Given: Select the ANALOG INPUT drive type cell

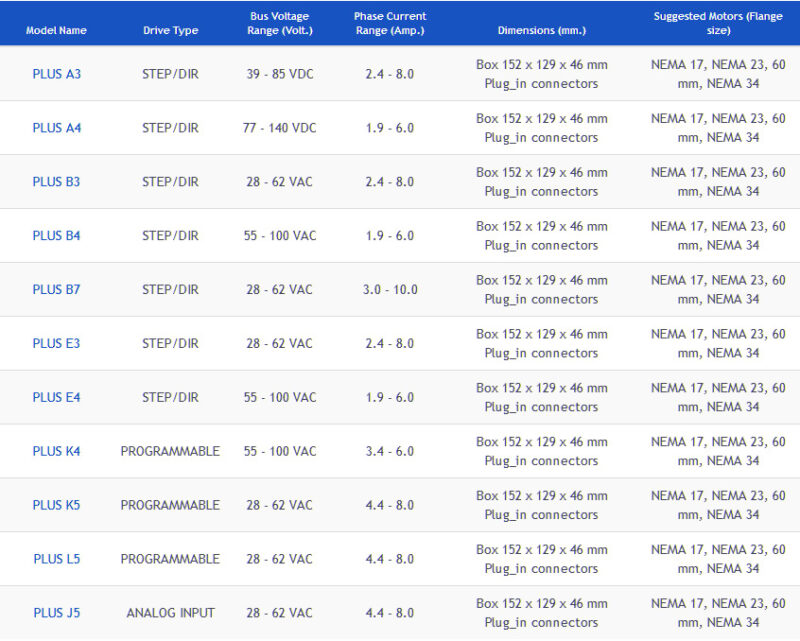Looking at the screenshot, I should (170, 613).
